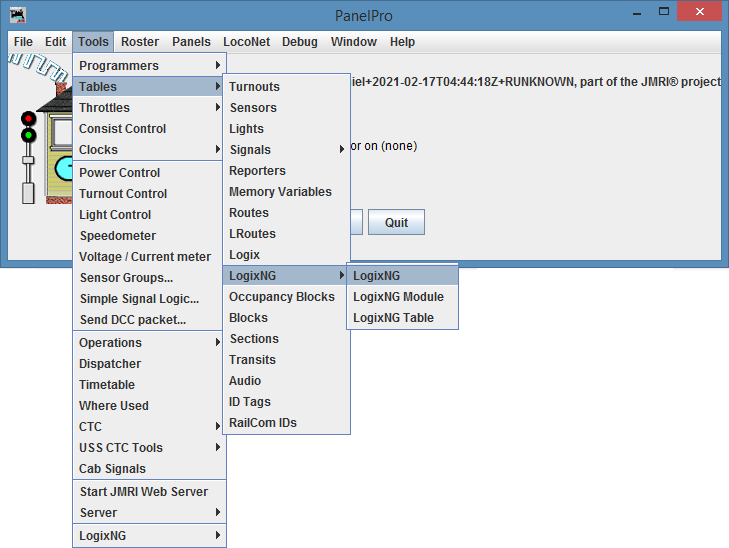Image resolution: width=729 pixels, height=548 pixels.
Task: Open the Panels menu
Action: coord(191,42)
